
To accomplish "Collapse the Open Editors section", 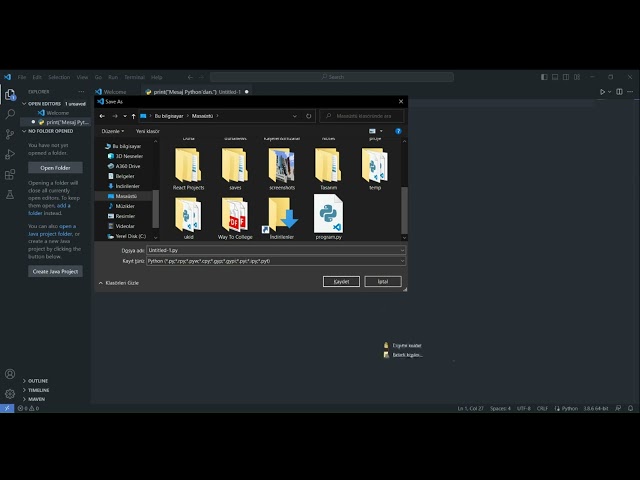I will click(x=24, y=104).
